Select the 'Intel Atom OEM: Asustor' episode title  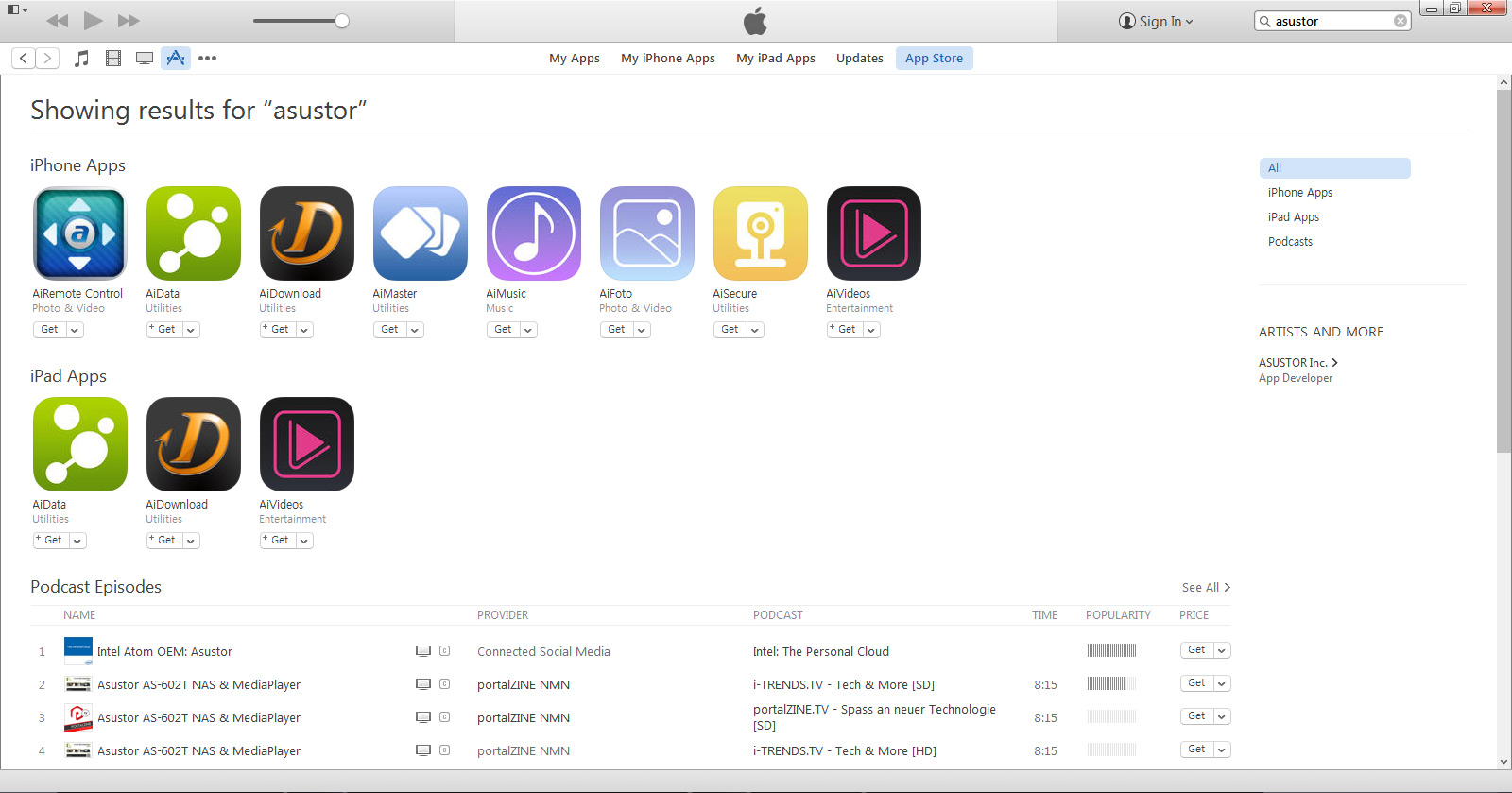point(164,652)
